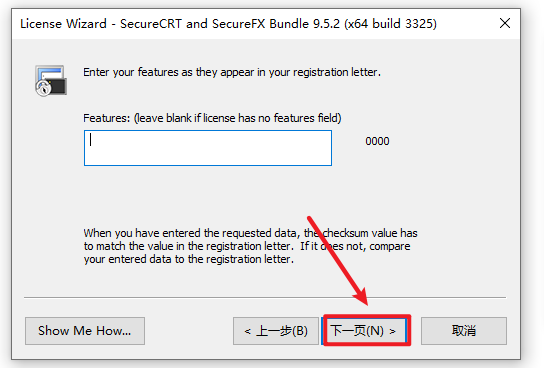Click the red highlight border around 下一页
This screenshot has width=544, height=368.
pyautogui.click(x=367, y=330)
